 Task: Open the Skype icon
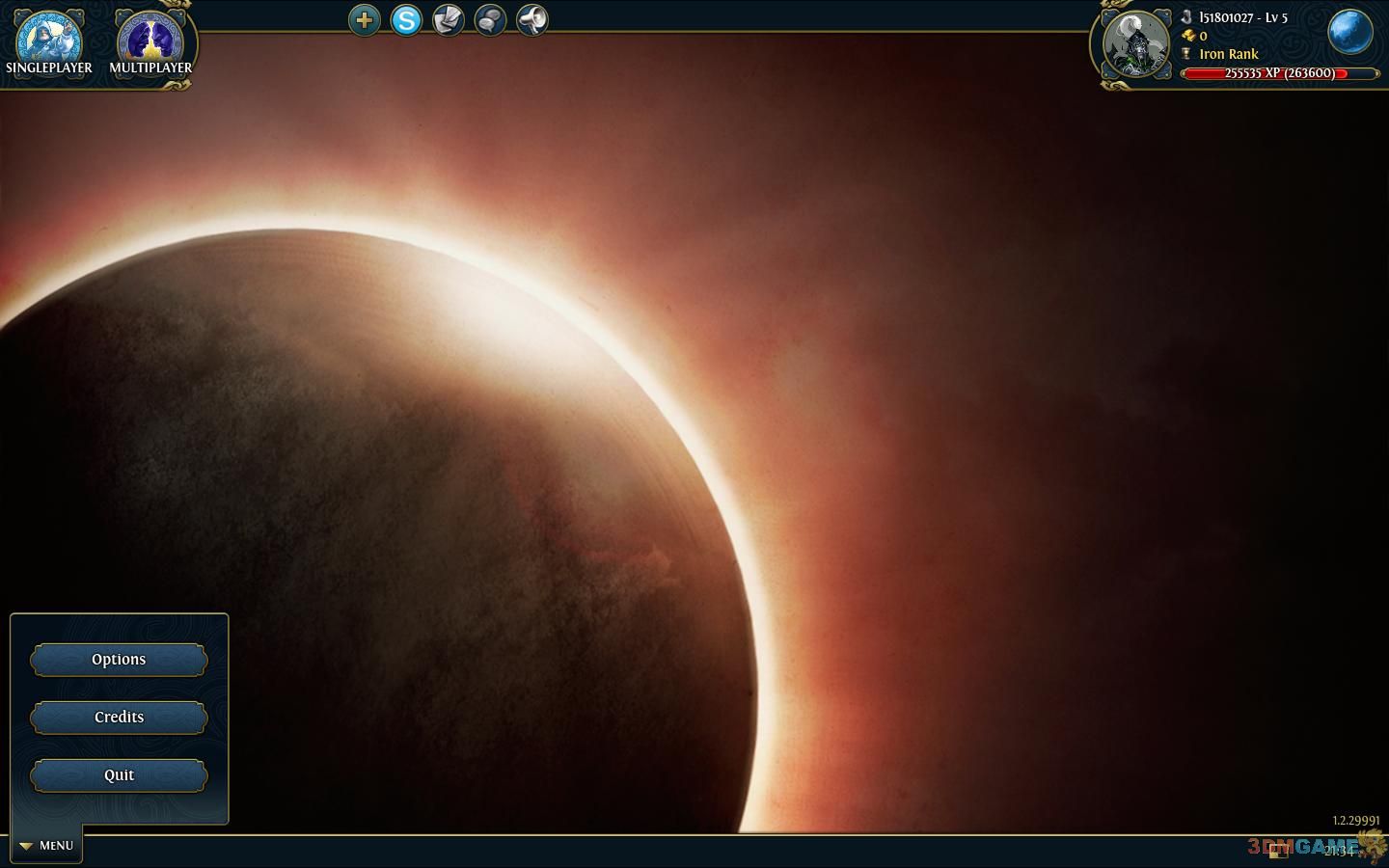pos(406,19)
